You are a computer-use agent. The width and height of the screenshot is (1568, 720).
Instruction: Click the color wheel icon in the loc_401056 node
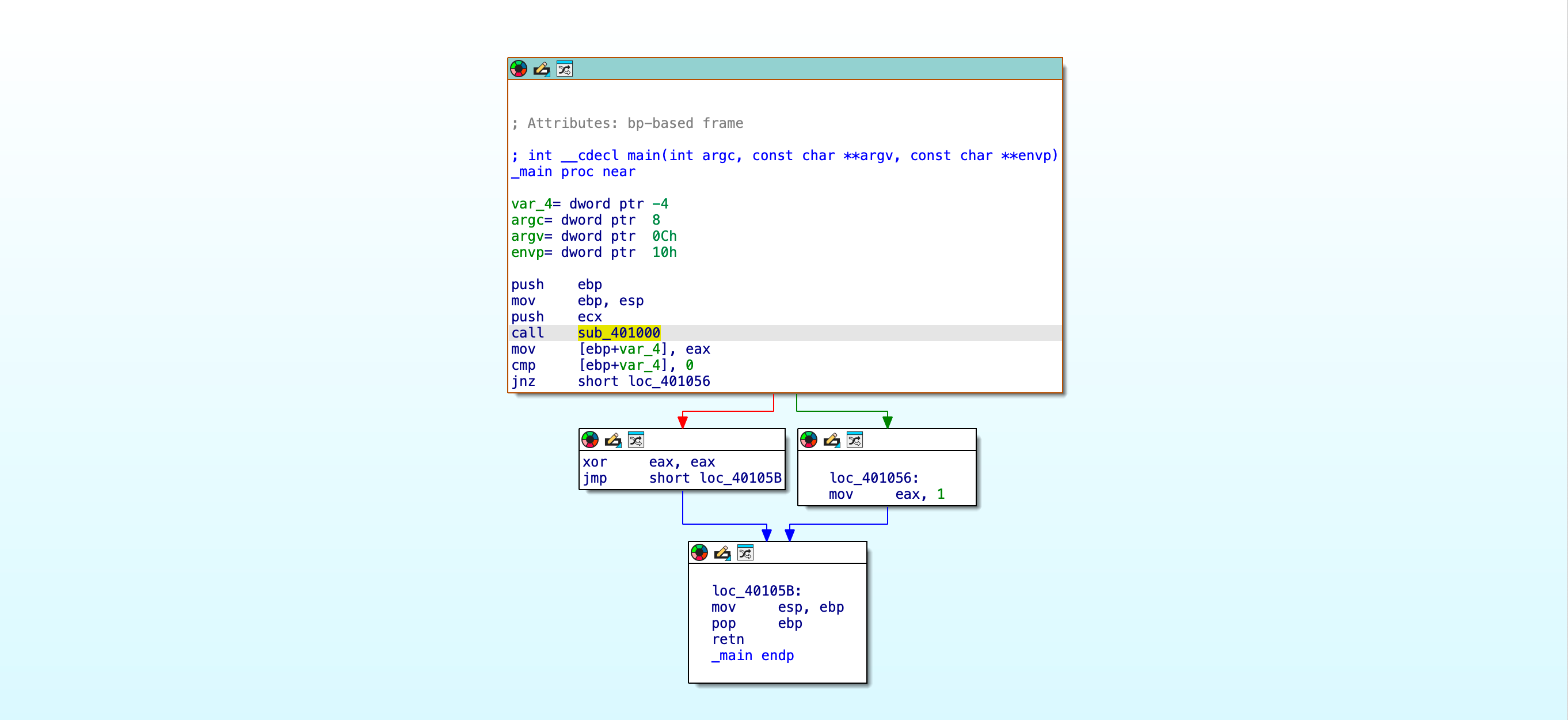808,440
